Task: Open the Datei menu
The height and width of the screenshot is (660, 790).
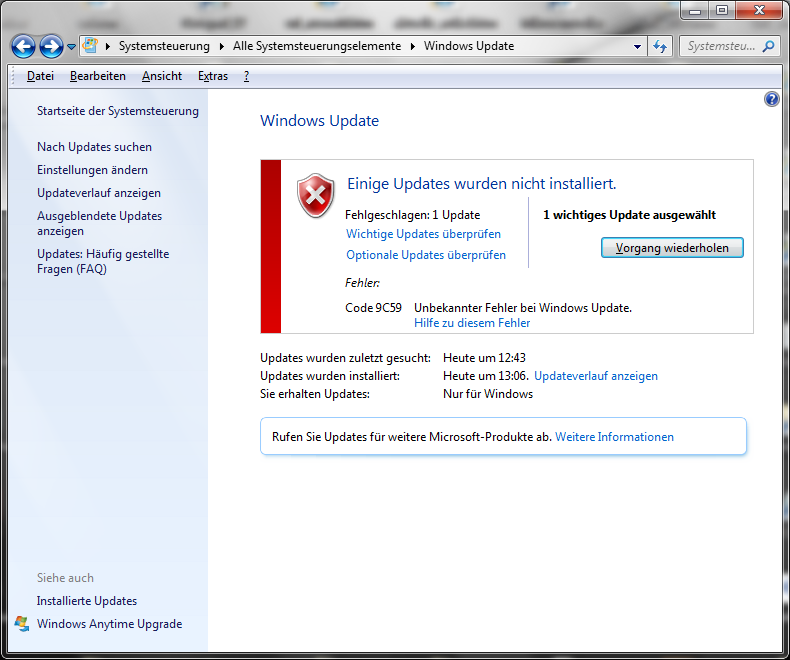Action: (40, 76)
